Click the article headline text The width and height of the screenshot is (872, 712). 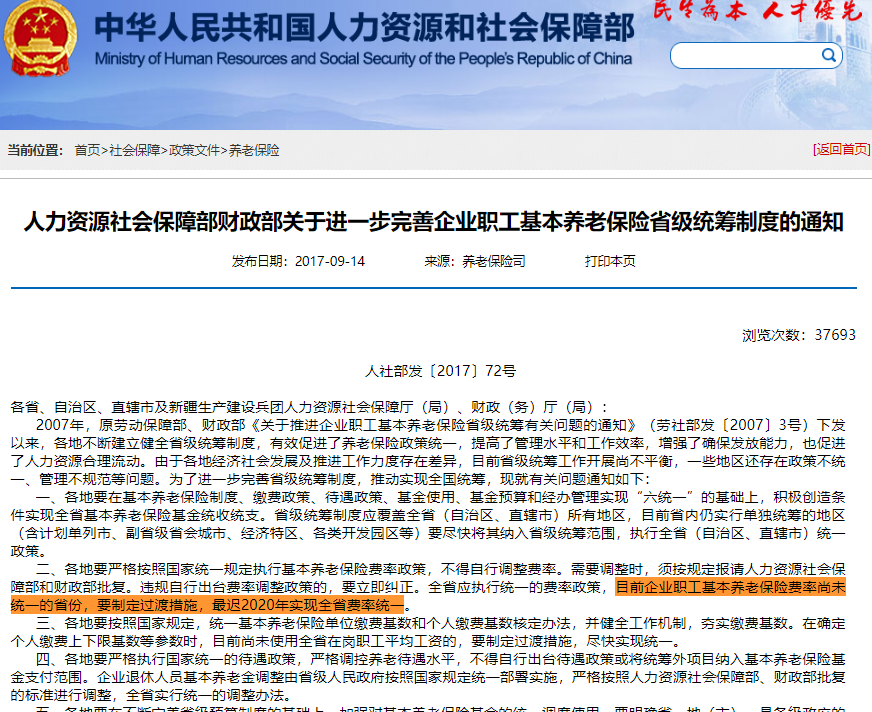[x=434, y=221]
